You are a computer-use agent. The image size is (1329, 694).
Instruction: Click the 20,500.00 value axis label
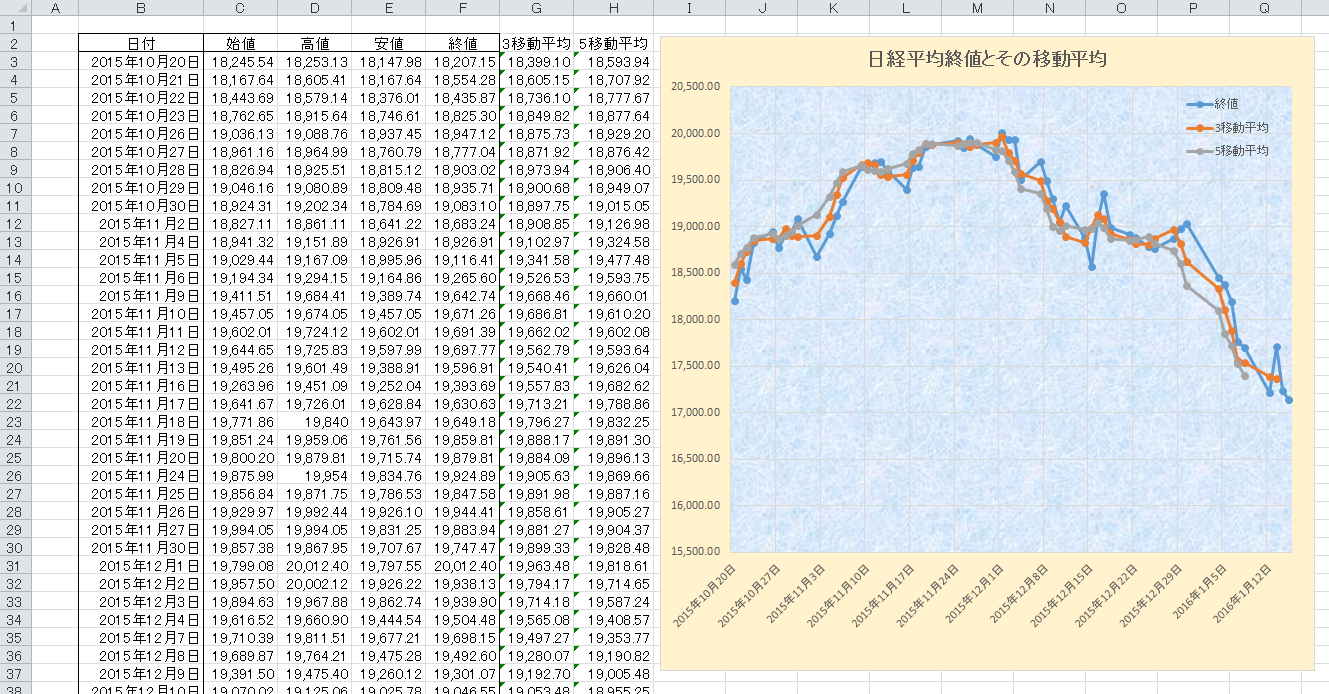click(695, 86)
